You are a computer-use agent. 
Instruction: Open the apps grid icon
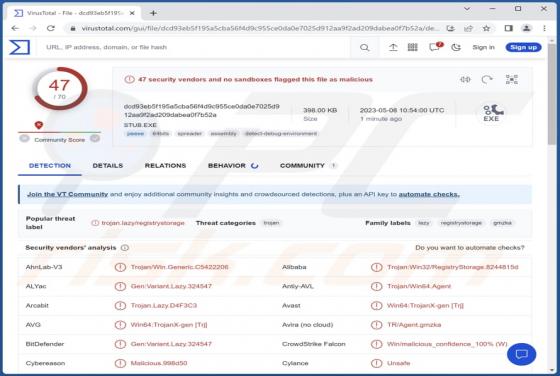412,47
